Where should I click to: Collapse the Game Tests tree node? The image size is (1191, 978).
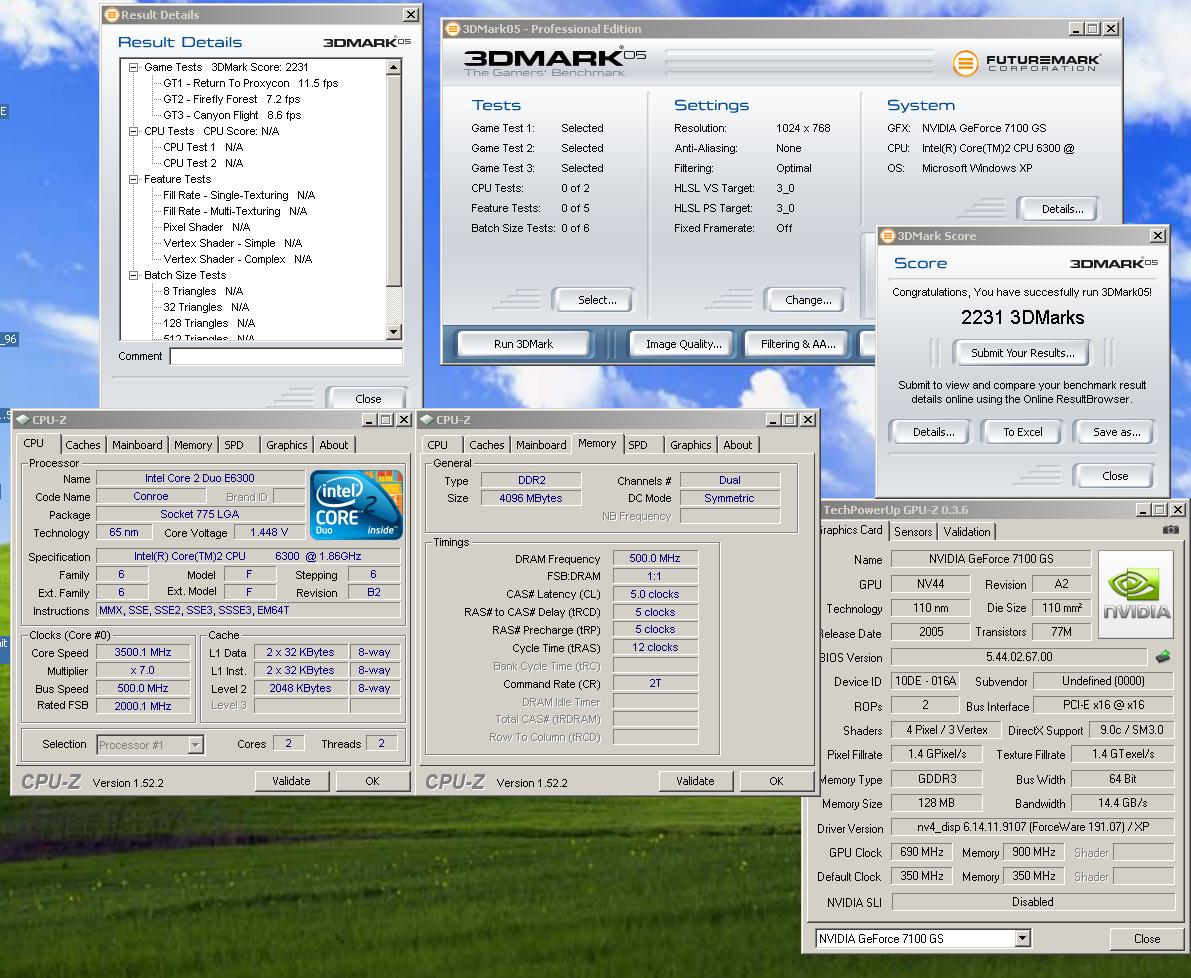pos(133,67)
